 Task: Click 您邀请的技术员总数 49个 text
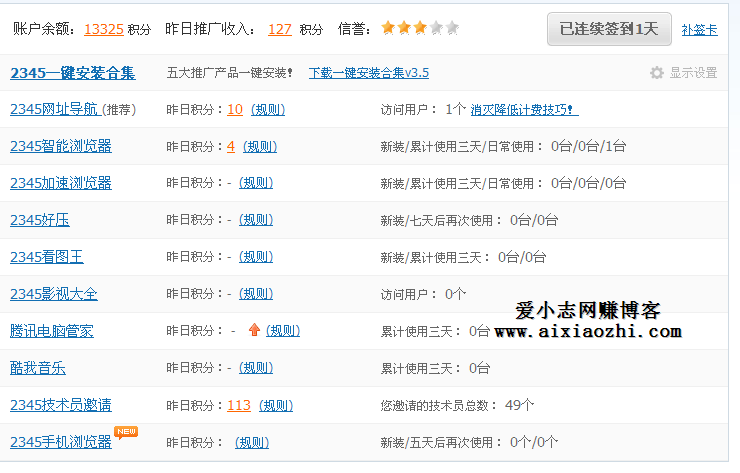pos(457,405)
